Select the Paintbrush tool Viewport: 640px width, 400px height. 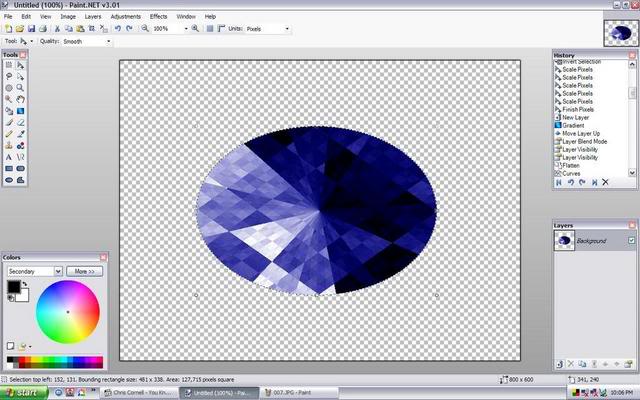9,122
